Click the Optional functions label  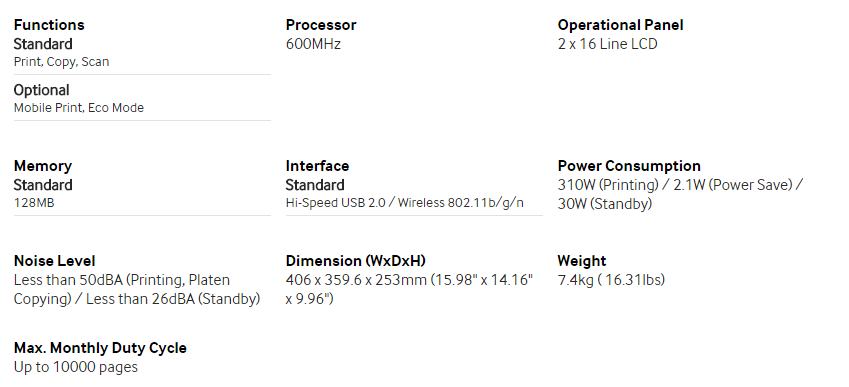pyautogui.click(x=42, y=90)
